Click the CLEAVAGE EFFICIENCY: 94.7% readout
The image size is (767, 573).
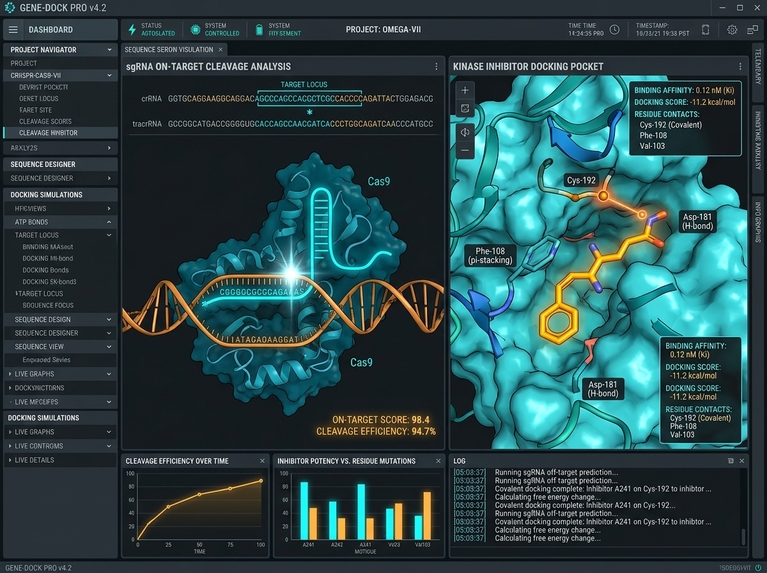[x=376, y=432]
